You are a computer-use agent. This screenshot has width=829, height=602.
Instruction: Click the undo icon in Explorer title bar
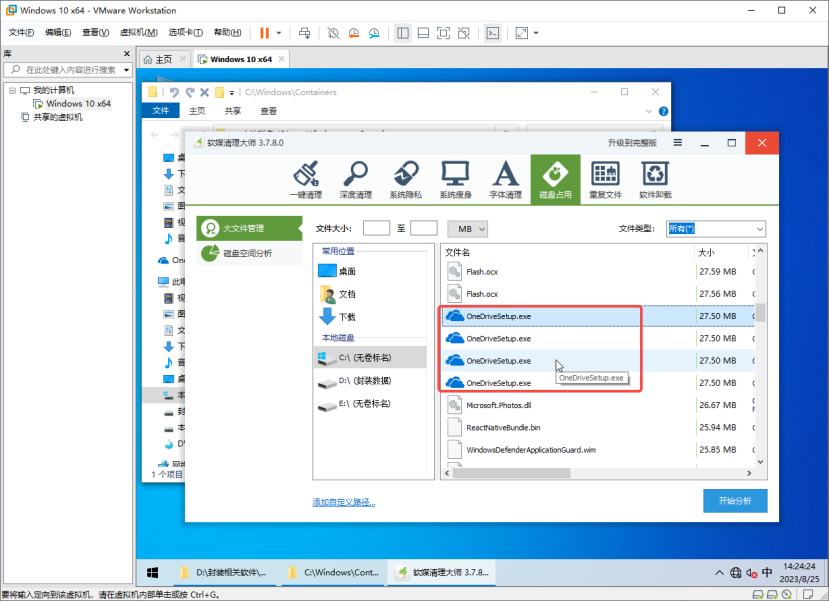[174, 92]
